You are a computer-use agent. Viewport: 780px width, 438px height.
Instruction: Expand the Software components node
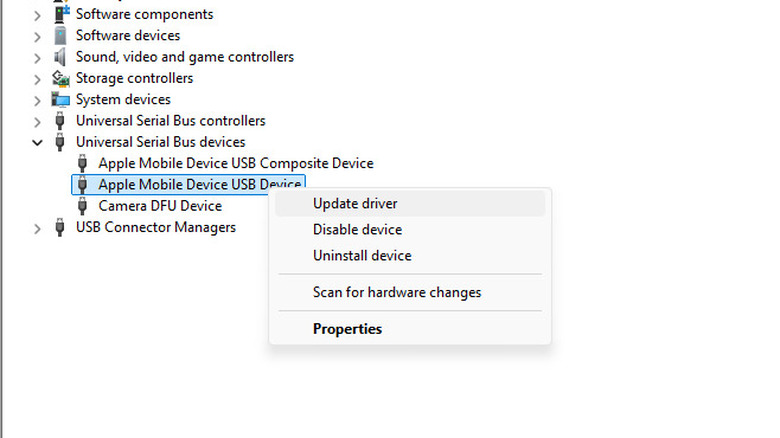pos(38,15)
